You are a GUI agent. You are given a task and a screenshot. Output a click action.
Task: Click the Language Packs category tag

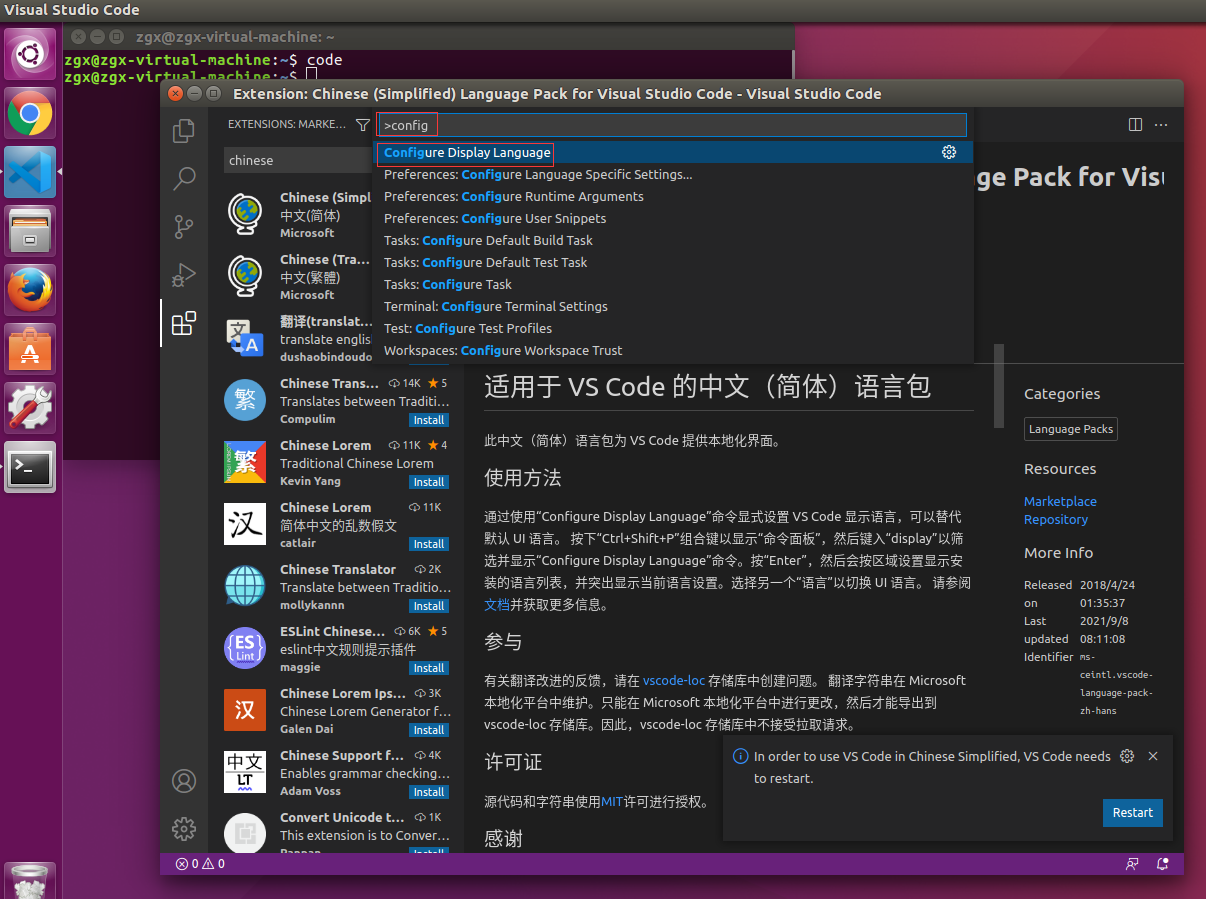(1071, 429)
